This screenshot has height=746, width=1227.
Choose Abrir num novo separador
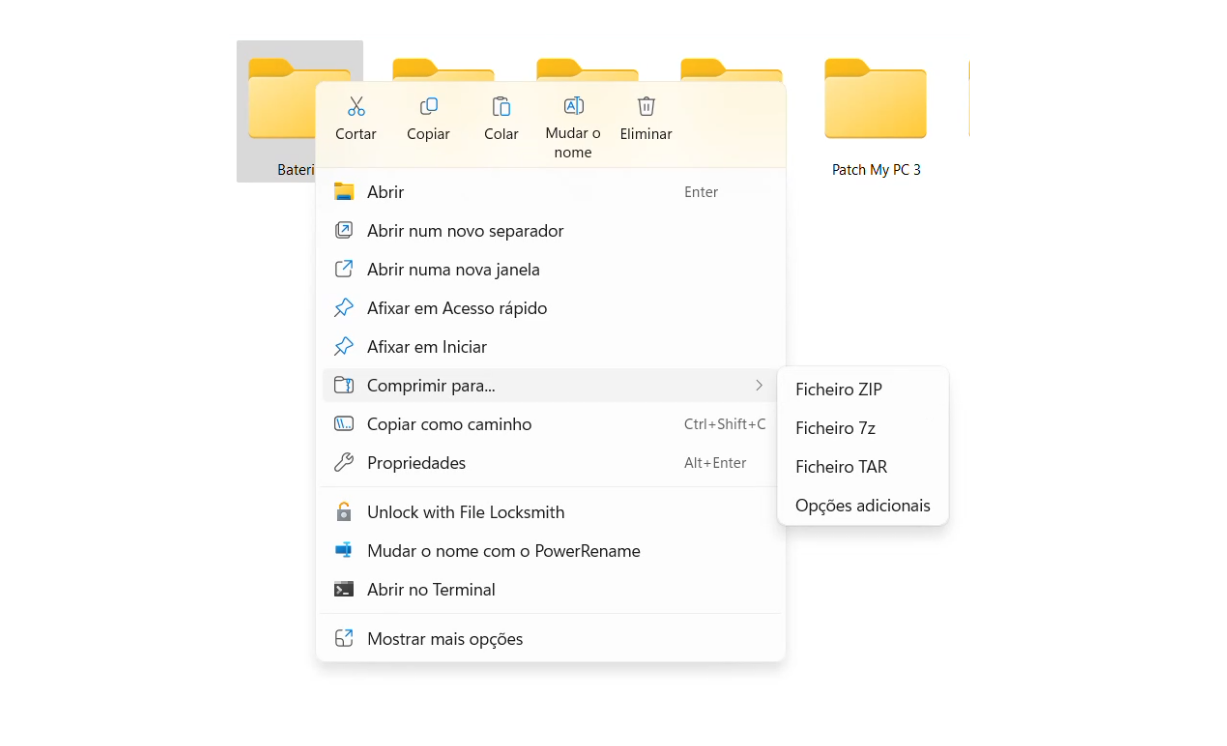[x=465, y=231]
